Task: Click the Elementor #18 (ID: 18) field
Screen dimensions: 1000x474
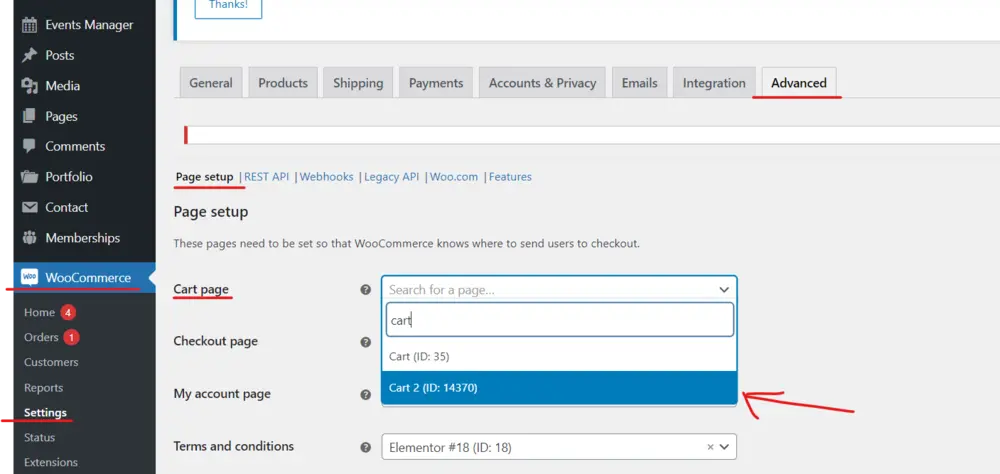Action: click(559, 447)
